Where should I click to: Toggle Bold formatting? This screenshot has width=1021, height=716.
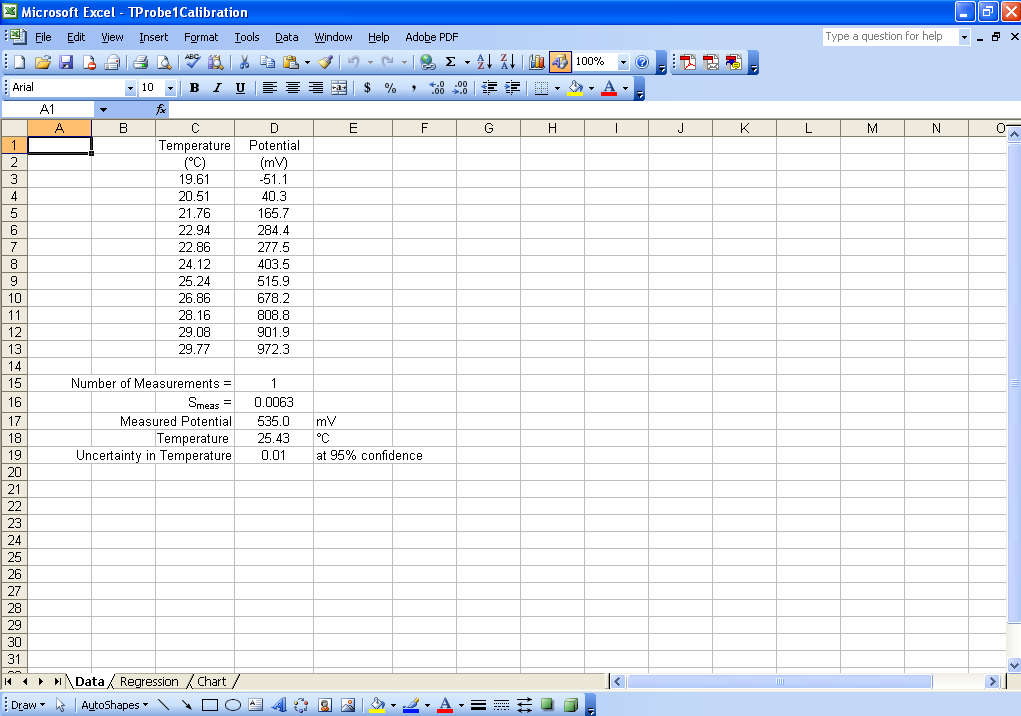[x=194, y=88]
